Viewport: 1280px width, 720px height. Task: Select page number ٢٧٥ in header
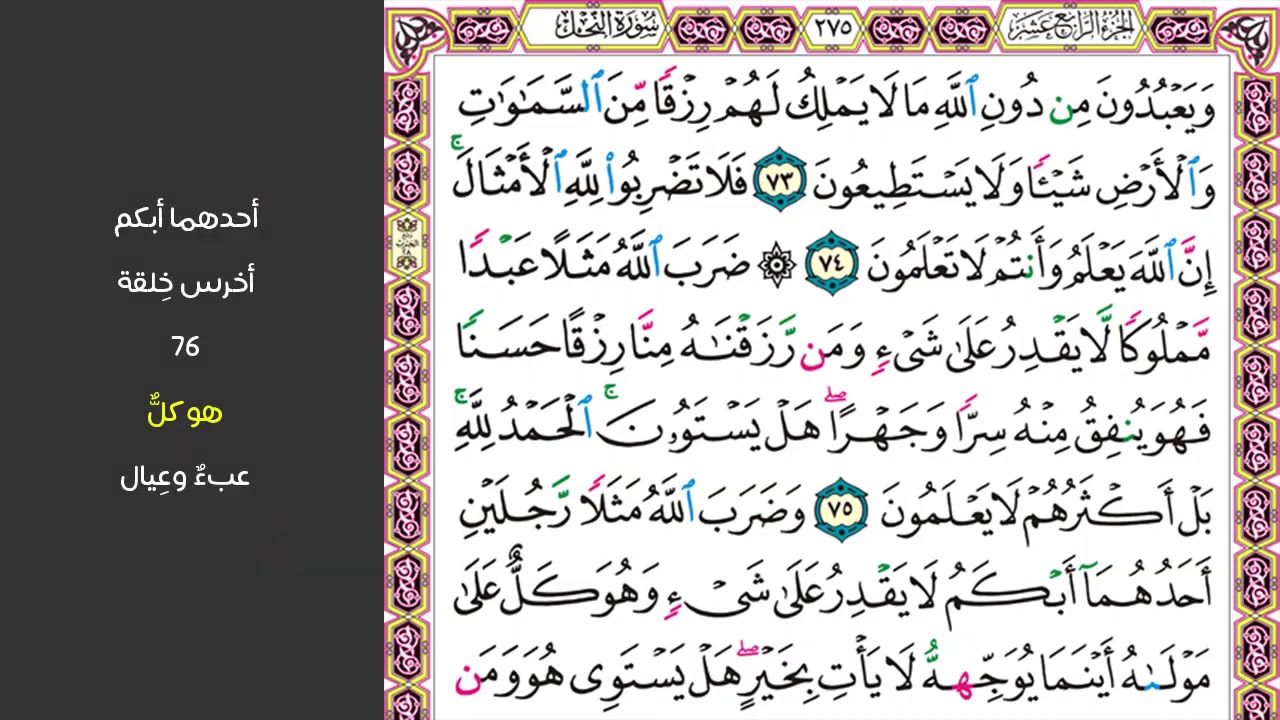[x=832, y=28]
